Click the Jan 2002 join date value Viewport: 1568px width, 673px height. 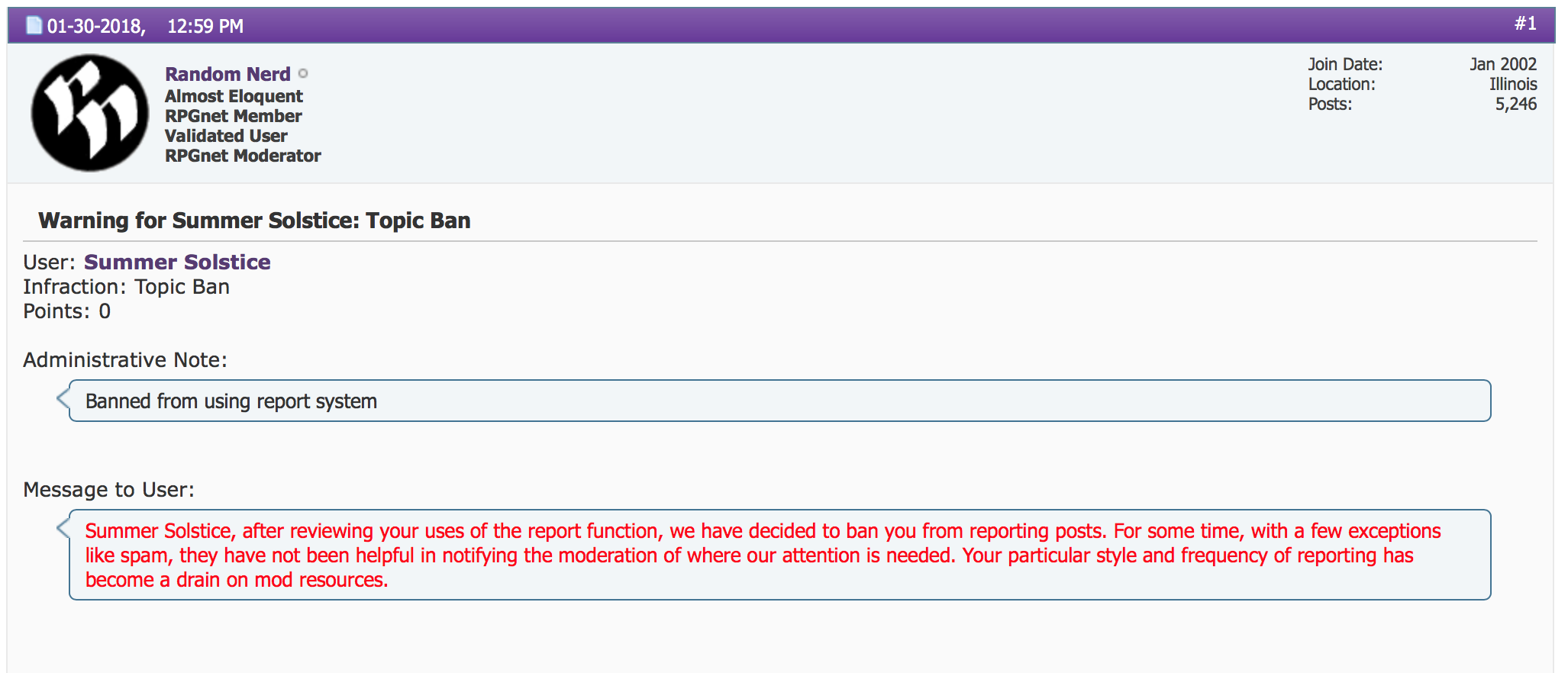point(1503,64)
